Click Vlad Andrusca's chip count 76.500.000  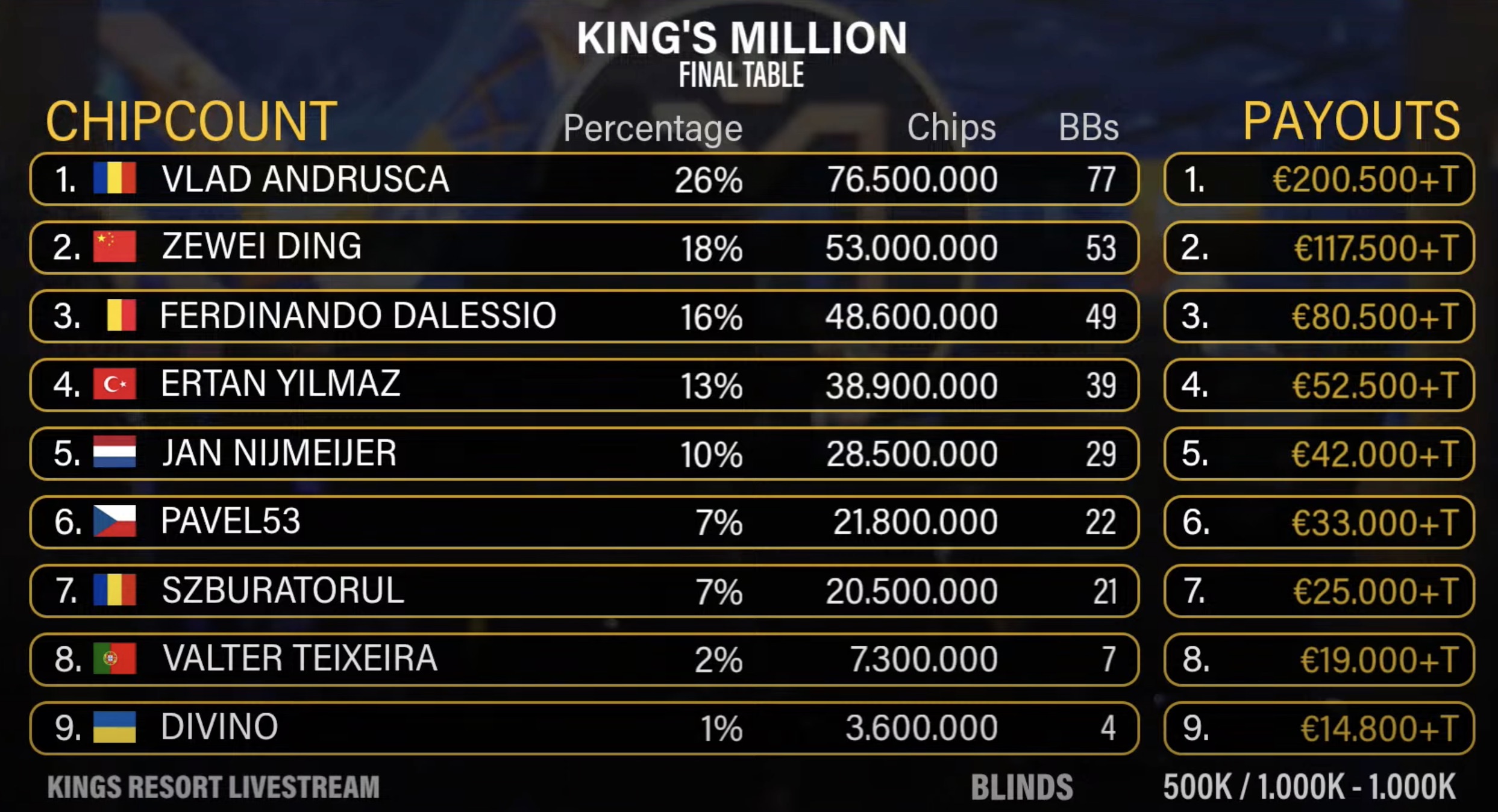coord(912,180)
